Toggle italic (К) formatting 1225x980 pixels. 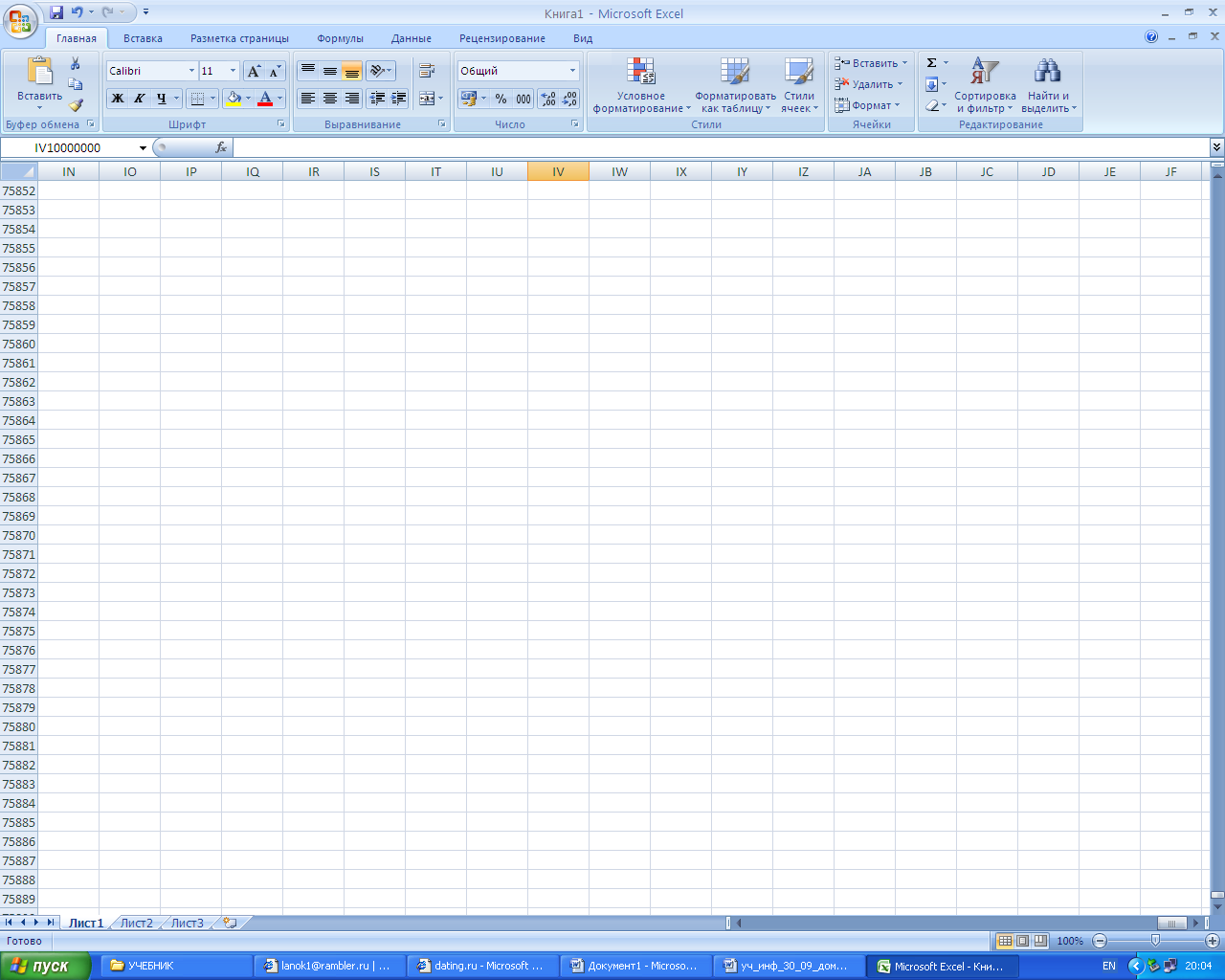coord(140,99)
